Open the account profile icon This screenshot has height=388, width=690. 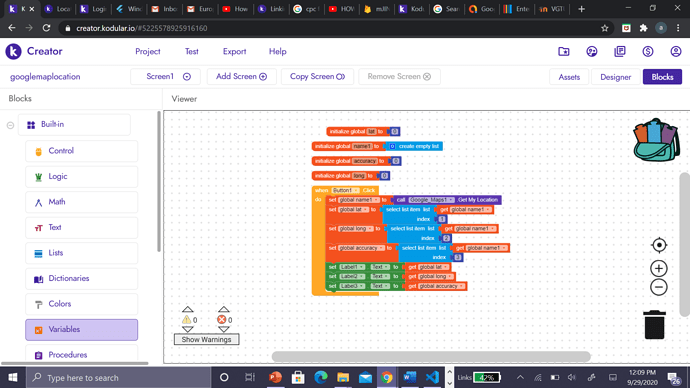[x=675, y=51]
